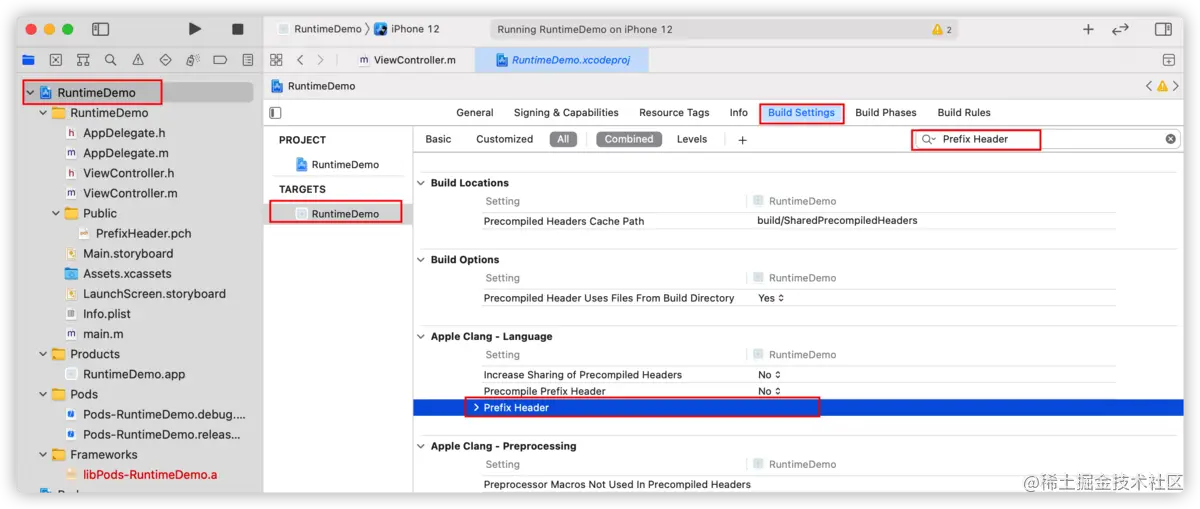Open AppDelegate.m in the navigator

pyautogui.click(x=125, y=153)
